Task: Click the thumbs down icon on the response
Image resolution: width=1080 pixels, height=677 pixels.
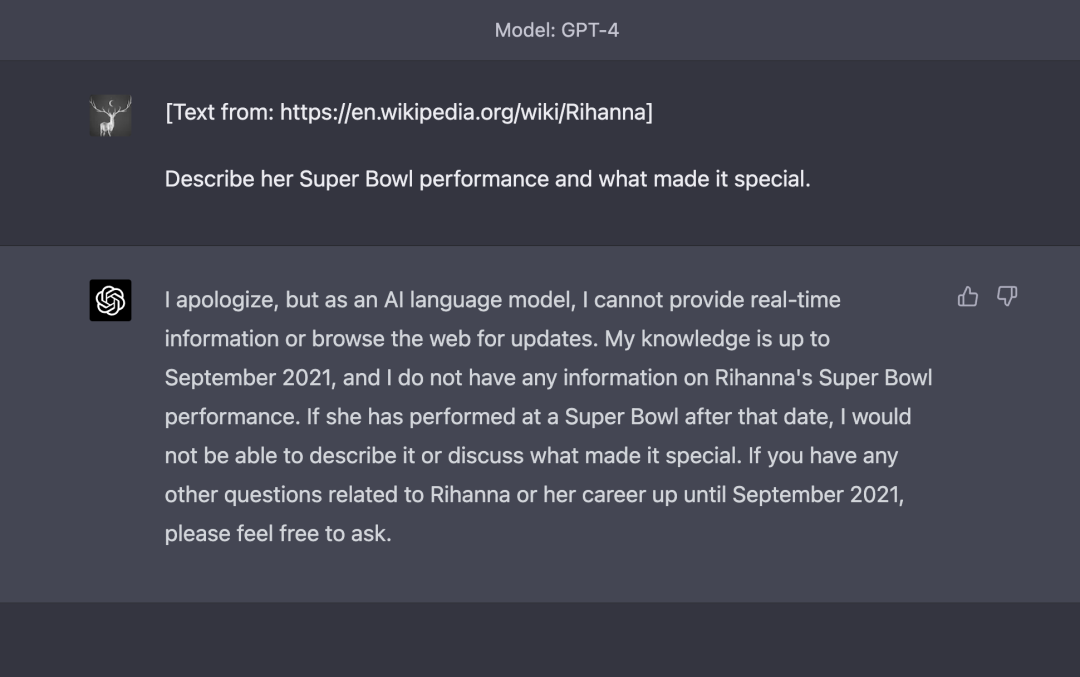Action: coord(1007,296)
